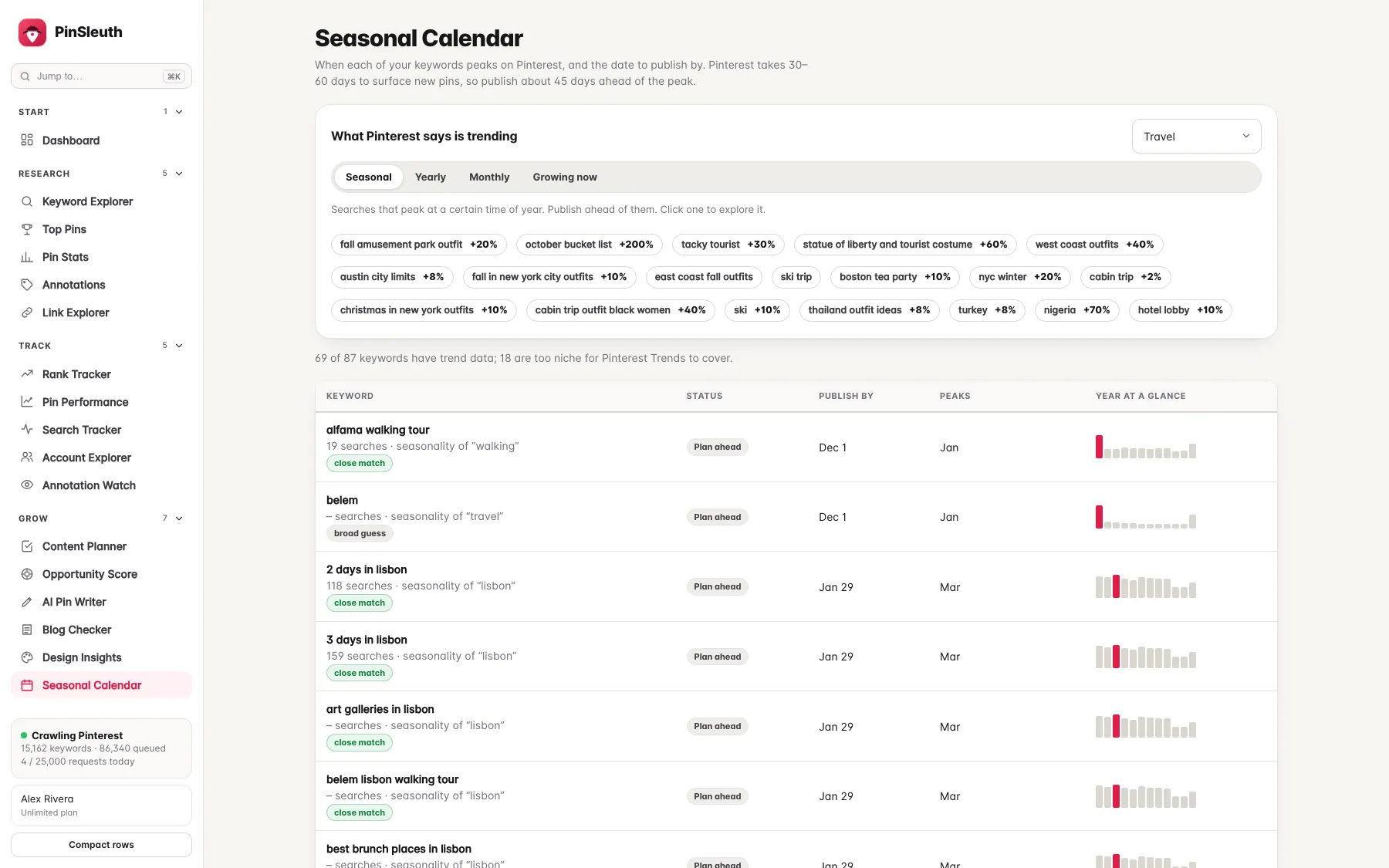Click the PinSleuth logo icon

coord(32,32)
